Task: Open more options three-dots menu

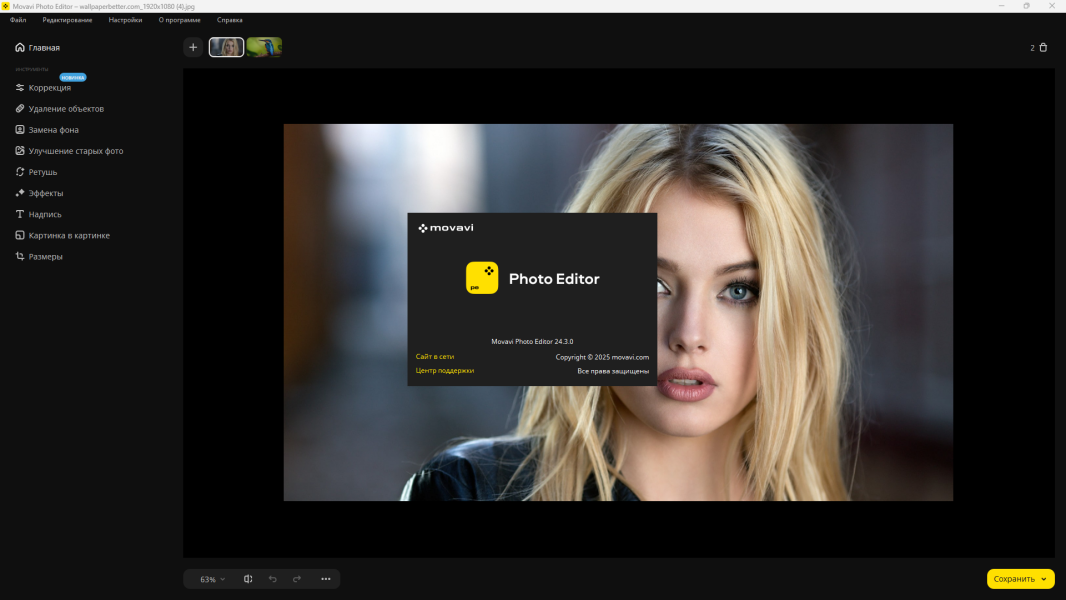Action: [326, 579]
